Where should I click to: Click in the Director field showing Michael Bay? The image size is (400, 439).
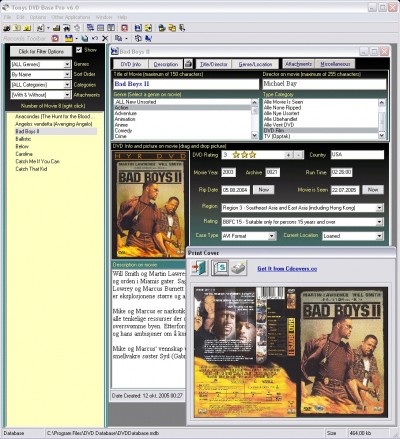coord(324,84)
